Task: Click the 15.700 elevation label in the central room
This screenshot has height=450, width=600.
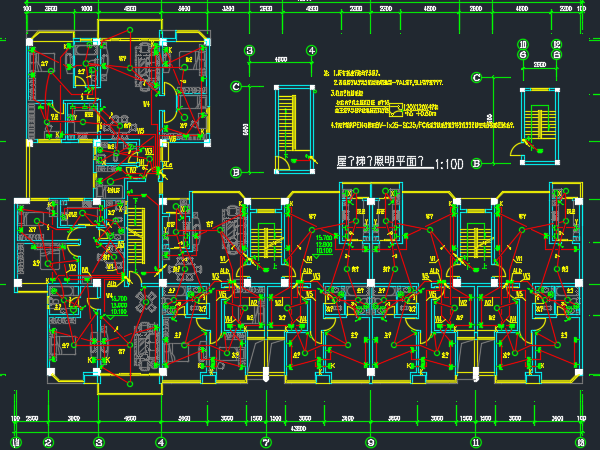Action: pos(324,238)
